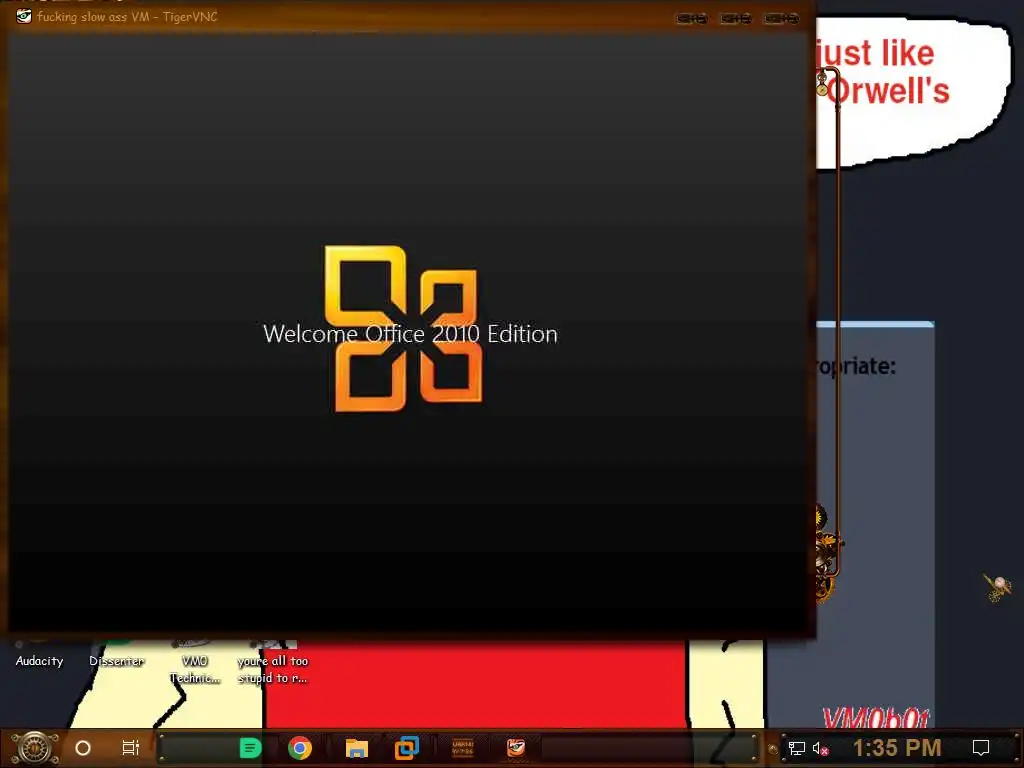Open File Explorer from the taskbar
Viewport: 1024px width, 768px height.
point(357,748)
